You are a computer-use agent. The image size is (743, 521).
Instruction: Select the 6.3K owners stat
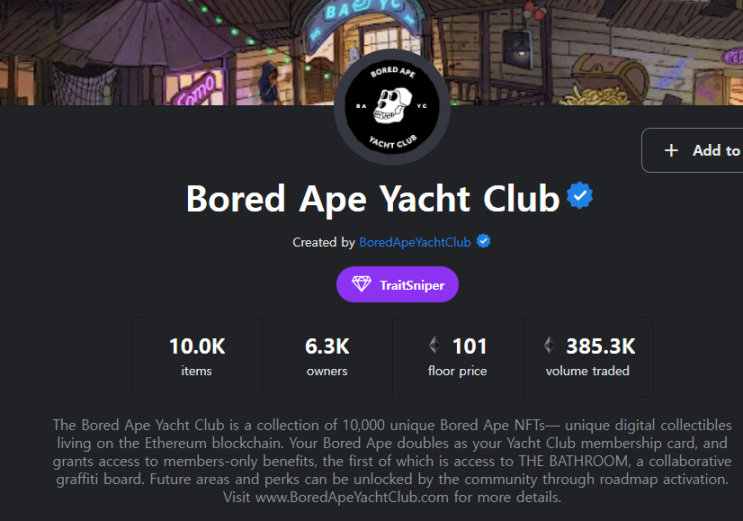coord(327,357)
